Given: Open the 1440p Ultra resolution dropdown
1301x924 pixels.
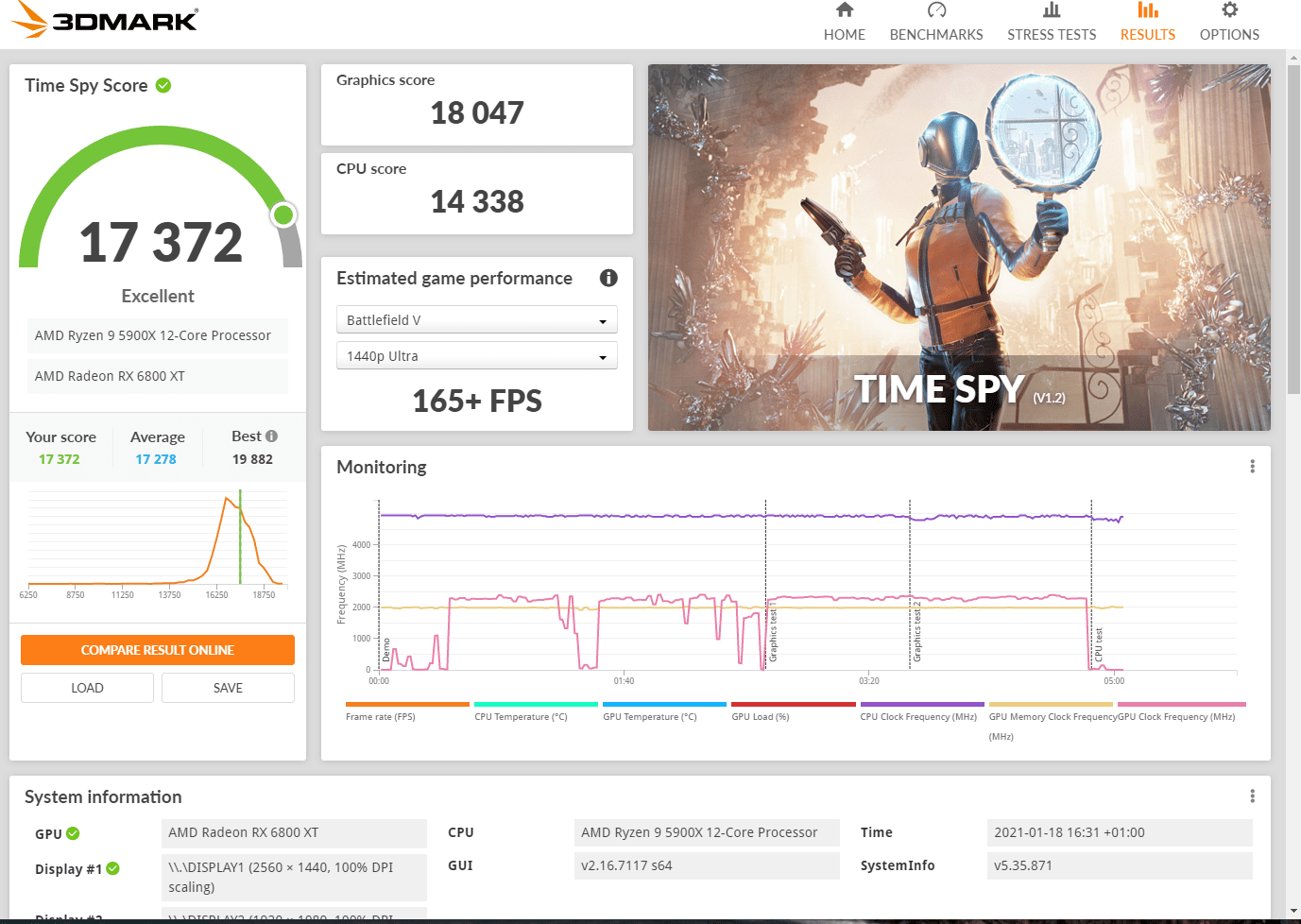Looking at the screenshot, I should (477, 355).
